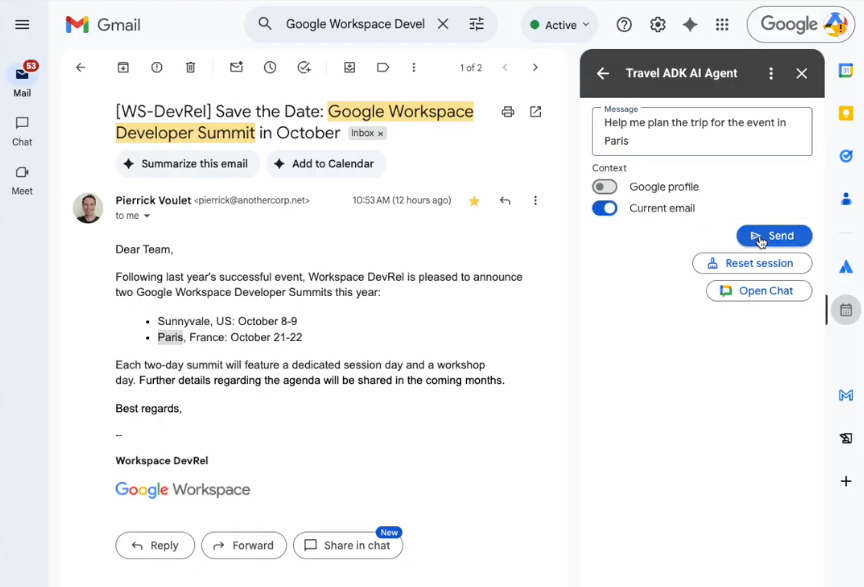
Task: Delete the Developer Summit email
Action: tap(190, 67)
